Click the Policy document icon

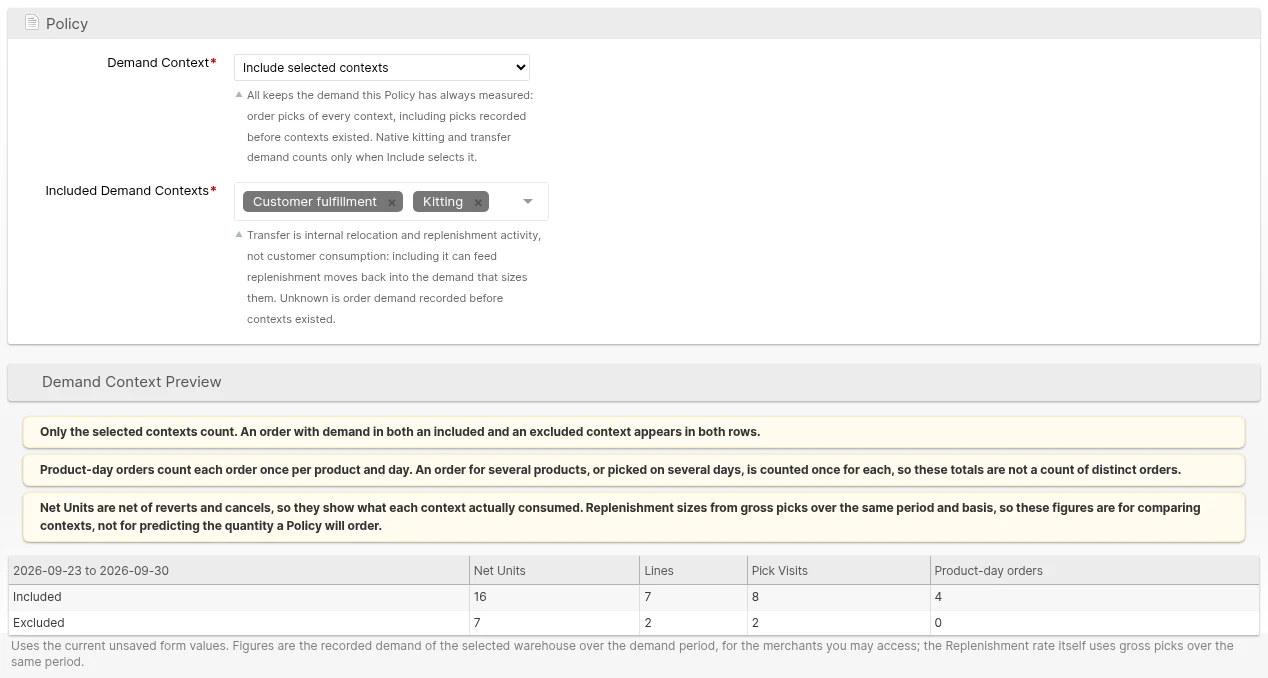coord(32,23)
